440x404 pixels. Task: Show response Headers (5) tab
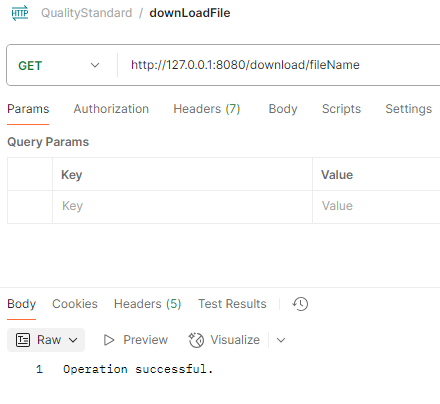[x=147, y=304]
